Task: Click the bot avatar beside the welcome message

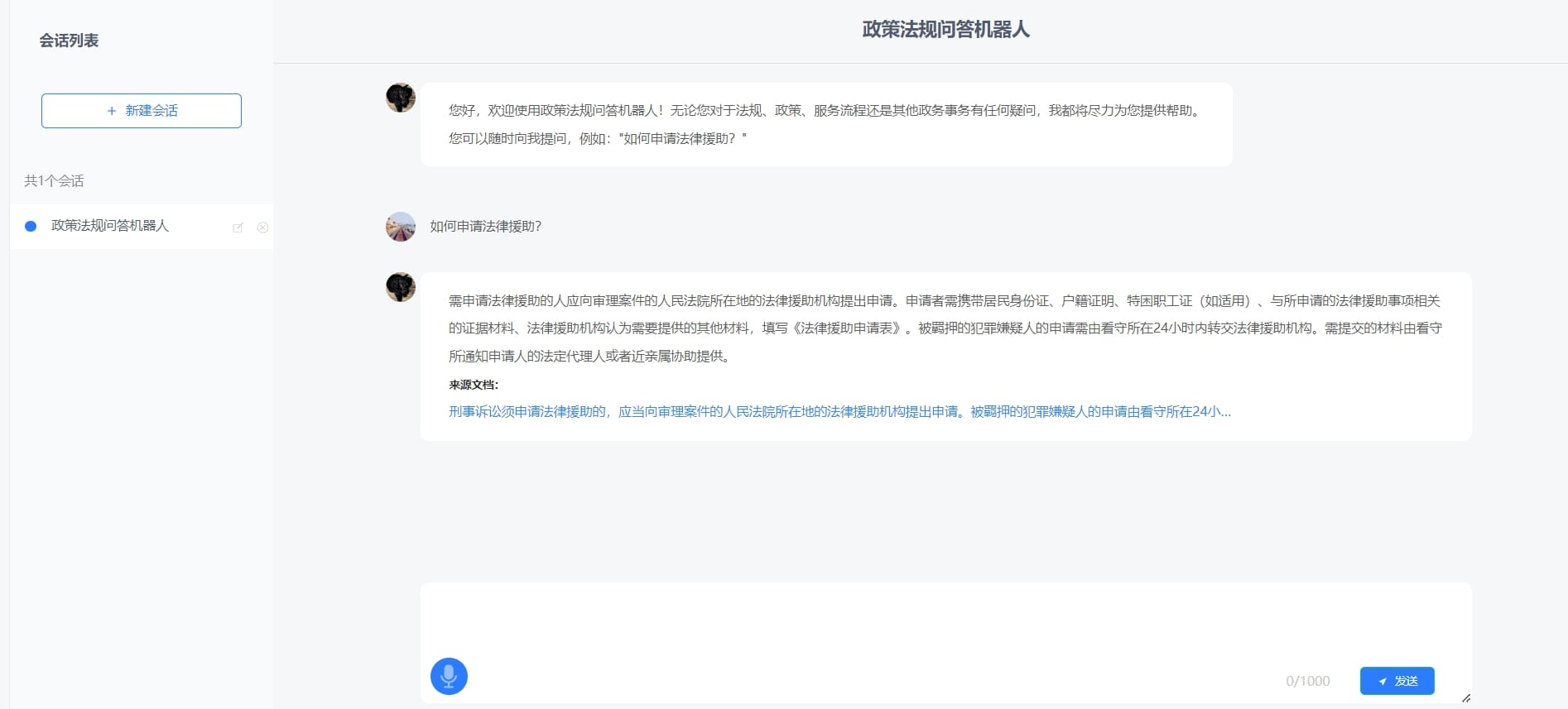Action: [401, 98]
